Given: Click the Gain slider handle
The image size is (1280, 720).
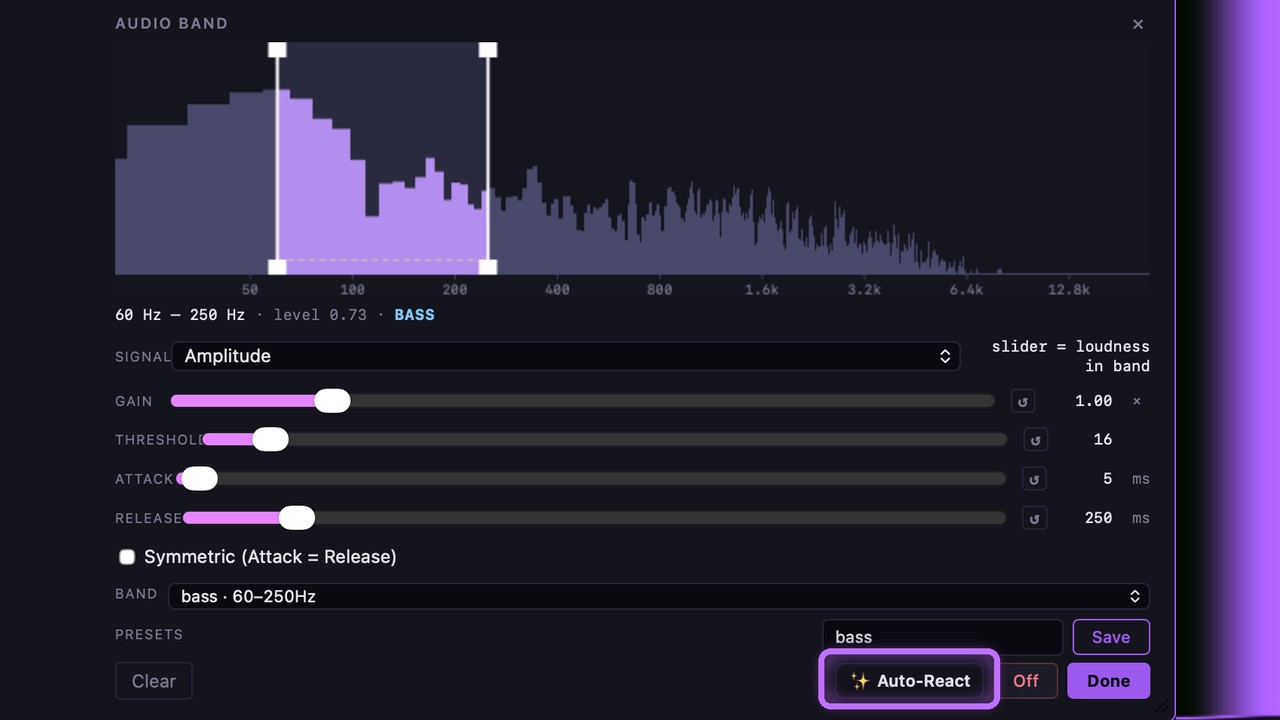Looking at the screenshot, I should tap(332, 401).
